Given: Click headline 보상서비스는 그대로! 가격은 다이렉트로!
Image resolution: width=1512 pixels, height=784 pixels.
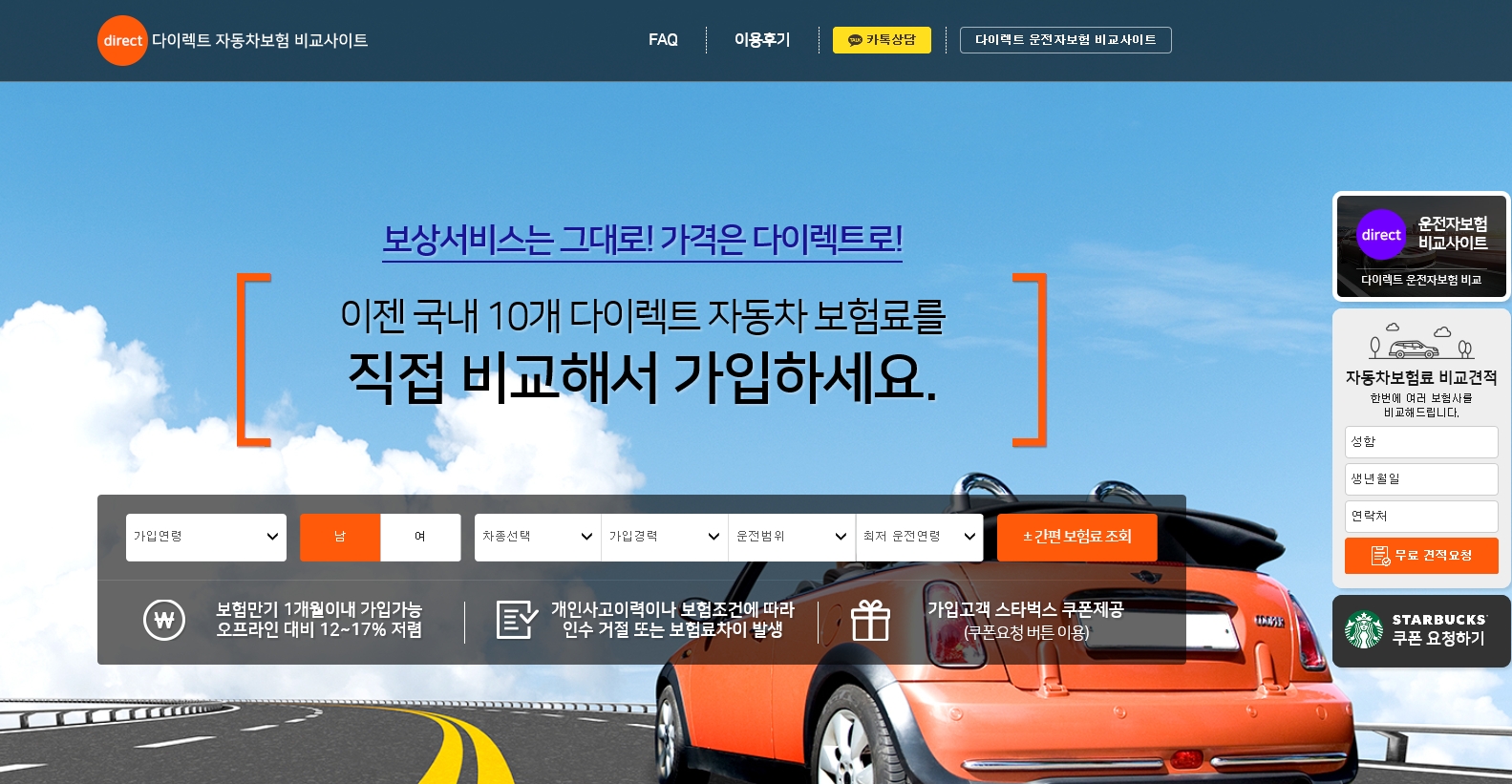Looking at the screenshot, I should pyautogui.click(x=642, y=239).
